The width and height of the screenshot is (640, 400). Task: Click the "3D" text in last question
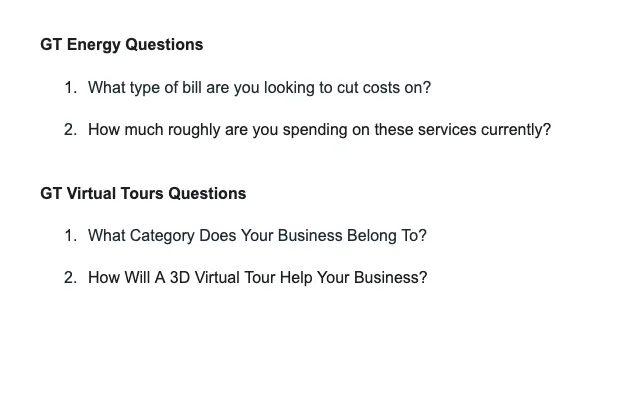[179, 277]
